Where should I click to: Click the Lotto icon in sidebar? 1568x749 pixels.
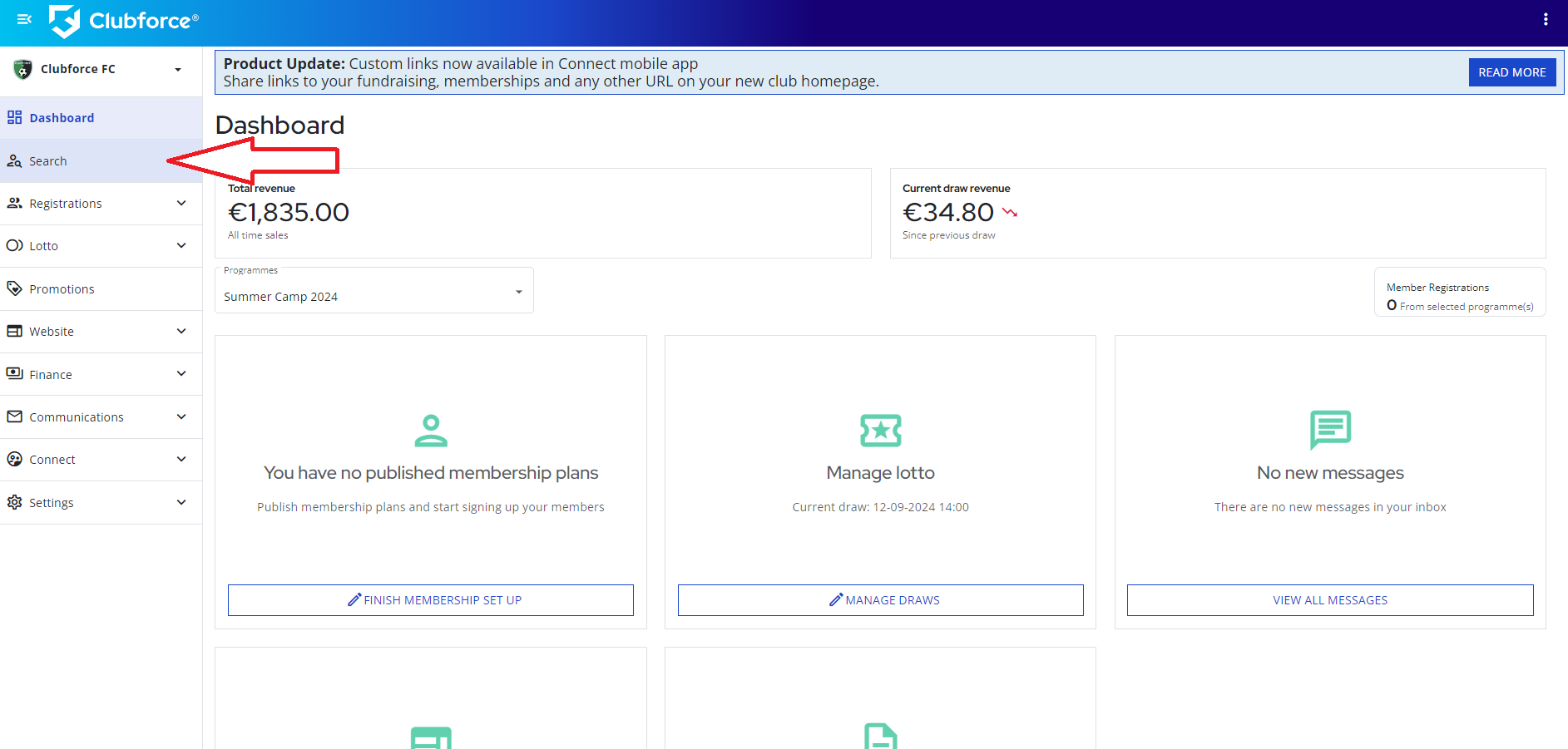[14, 246]
